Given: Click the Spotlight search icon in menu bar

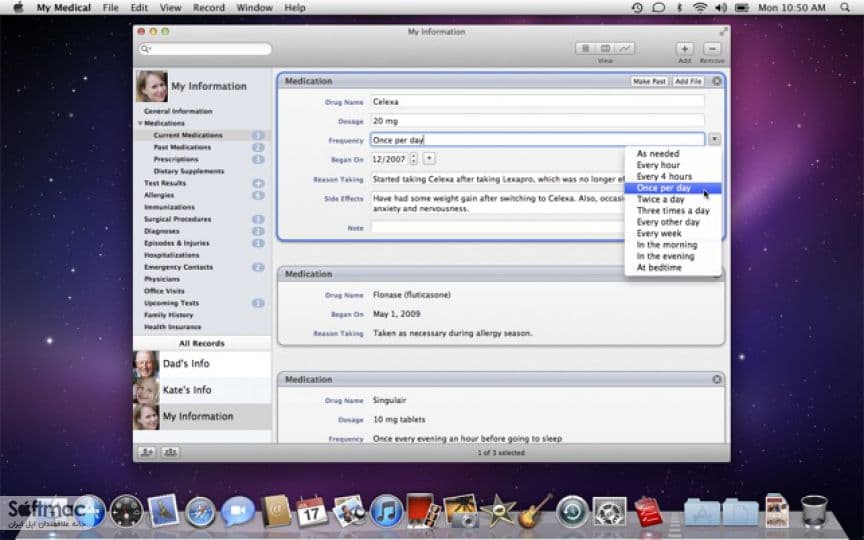Looking at the screenshot, I should pyautogui.click(x=845, y=8).
